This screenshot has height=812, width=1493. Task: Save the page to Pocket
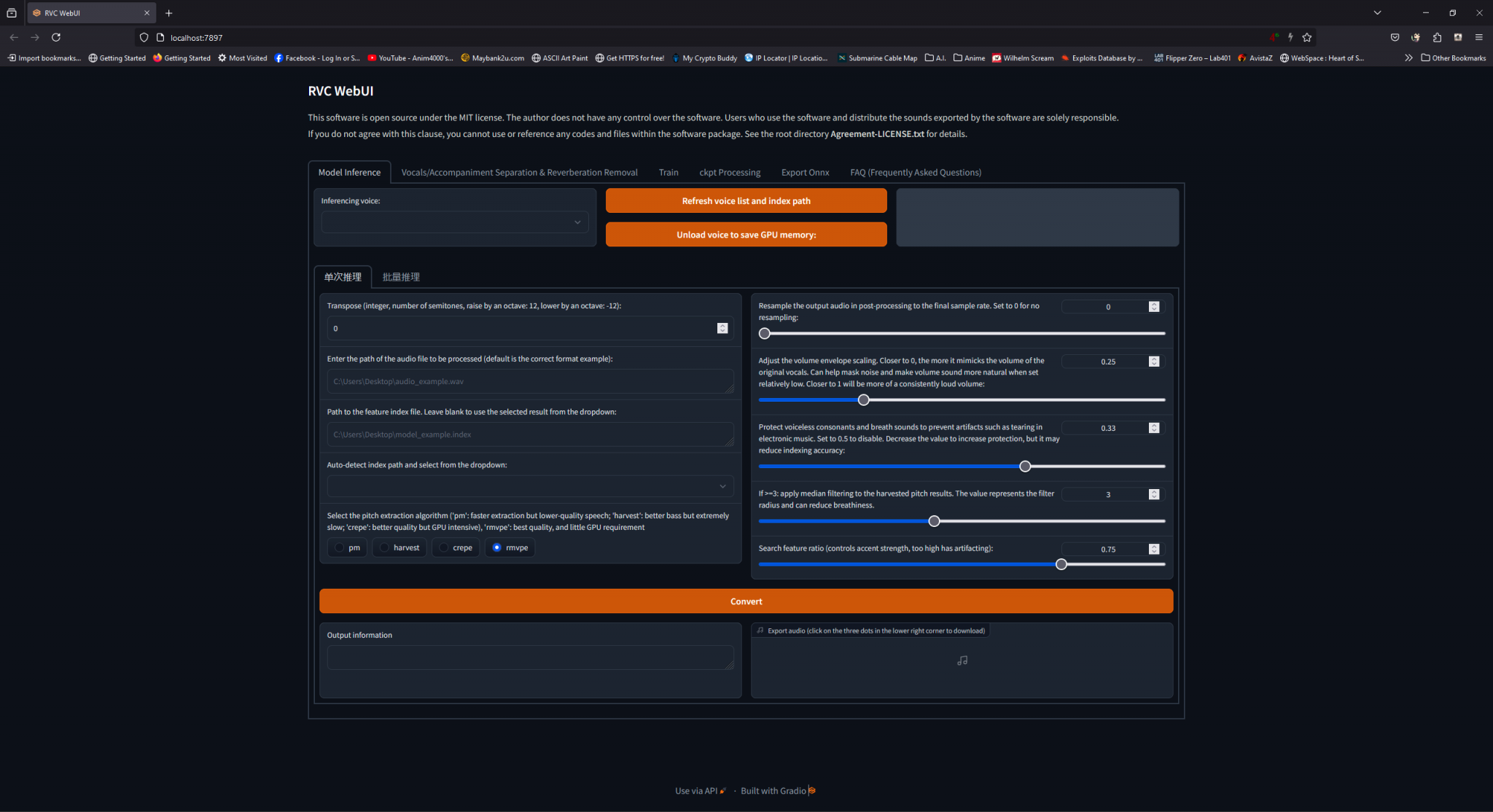(x=1395, y=37)
